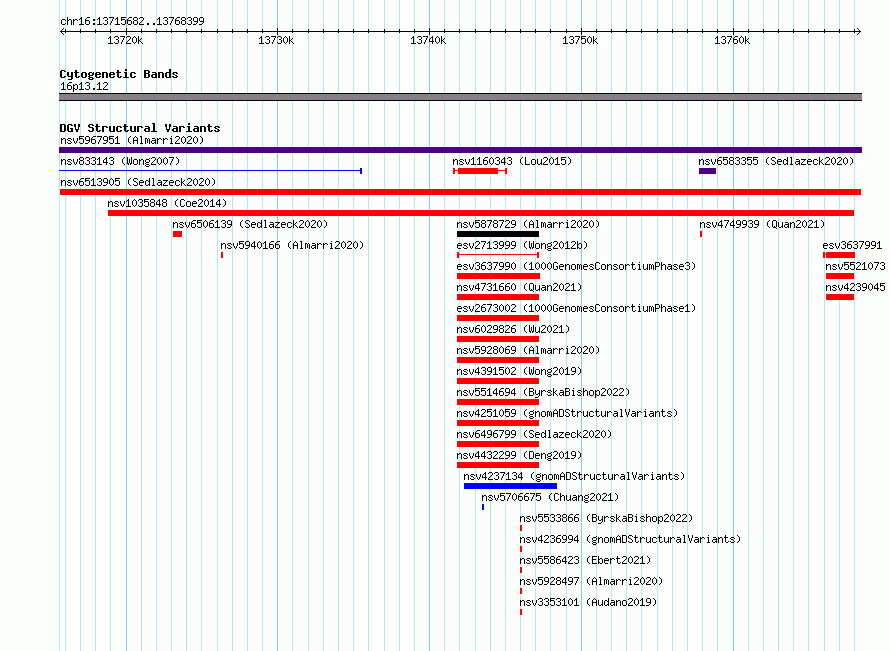The width and height of the screenshot is (890, 651).
Task: Open nsv6029826 (Wu2021) label
Action: (513, 329)
